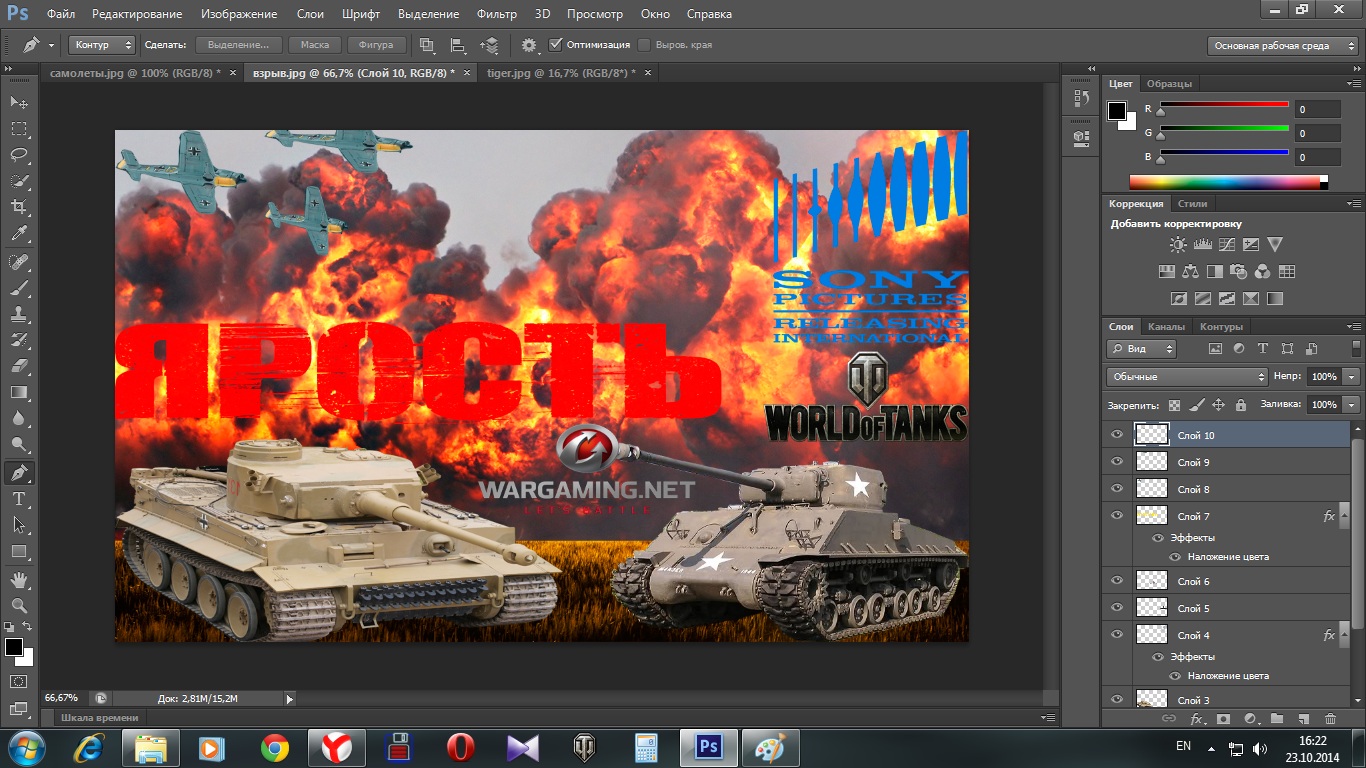Select the Hand tool
The width and height of the screenshot is (1366, 768).
18,579
